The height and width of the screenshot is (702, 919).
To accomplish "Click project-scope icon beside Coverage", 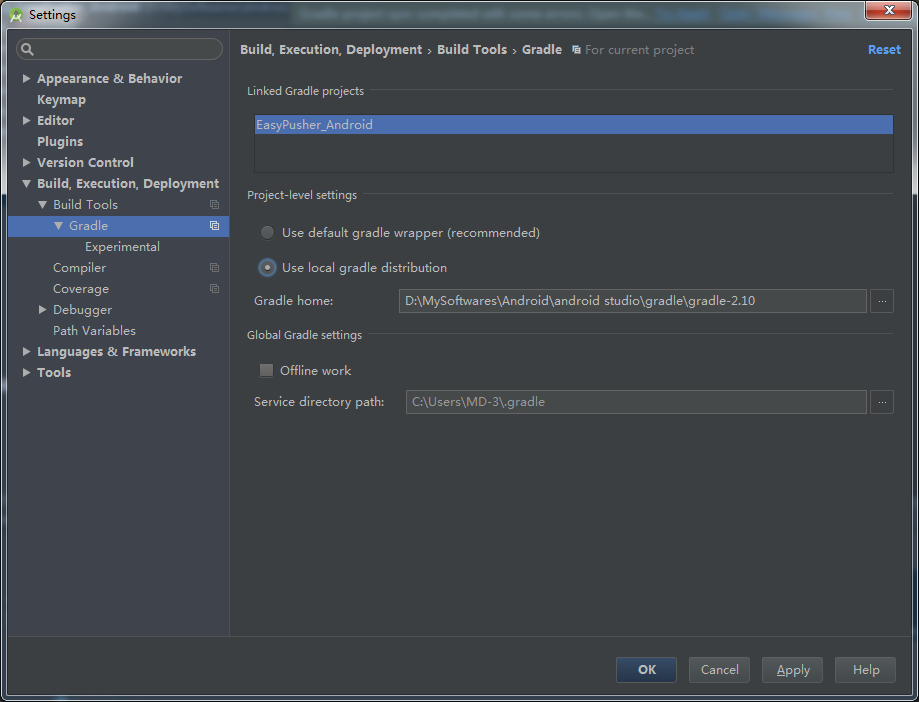I will 215,289.
